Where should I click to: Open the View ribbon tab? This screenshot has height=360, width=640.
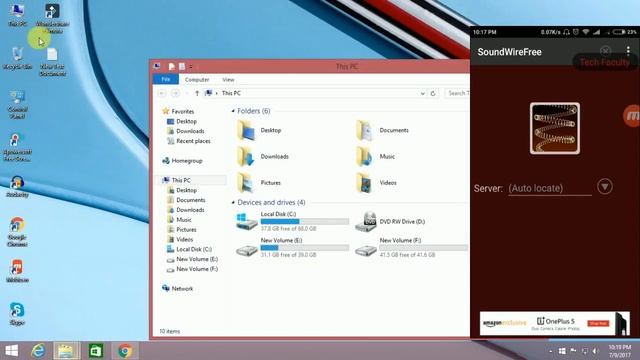[x=228, y=80]
